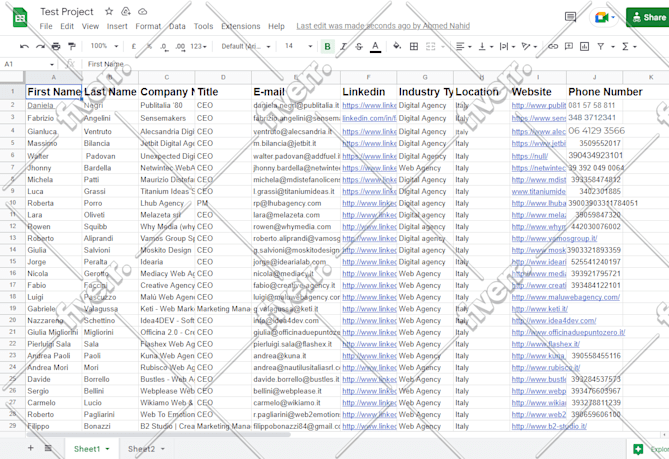Screen dimensions: 669x459
Task: Print the spreadsheet via printer icon
Action: (56, 46)
